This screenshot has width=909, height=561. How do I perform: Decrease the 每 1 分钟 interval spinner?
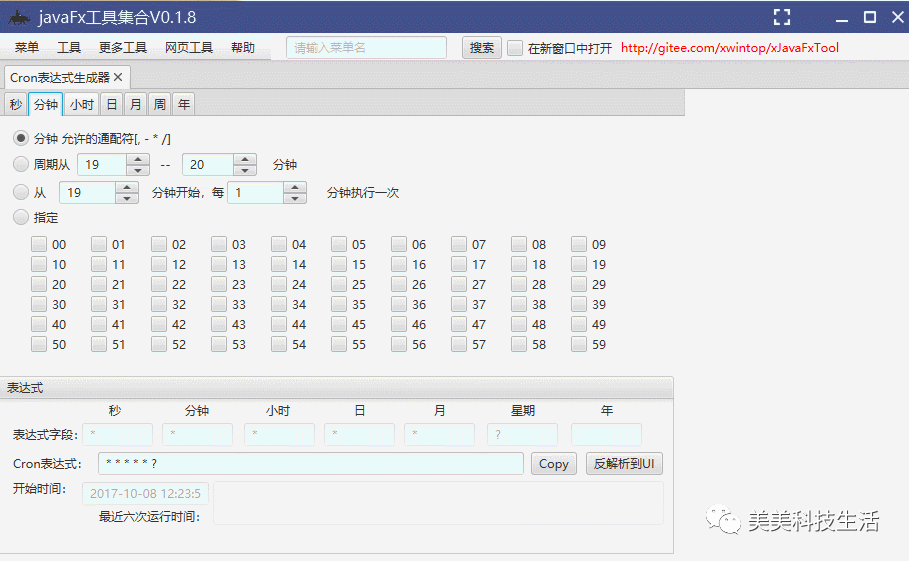[295, 198]
